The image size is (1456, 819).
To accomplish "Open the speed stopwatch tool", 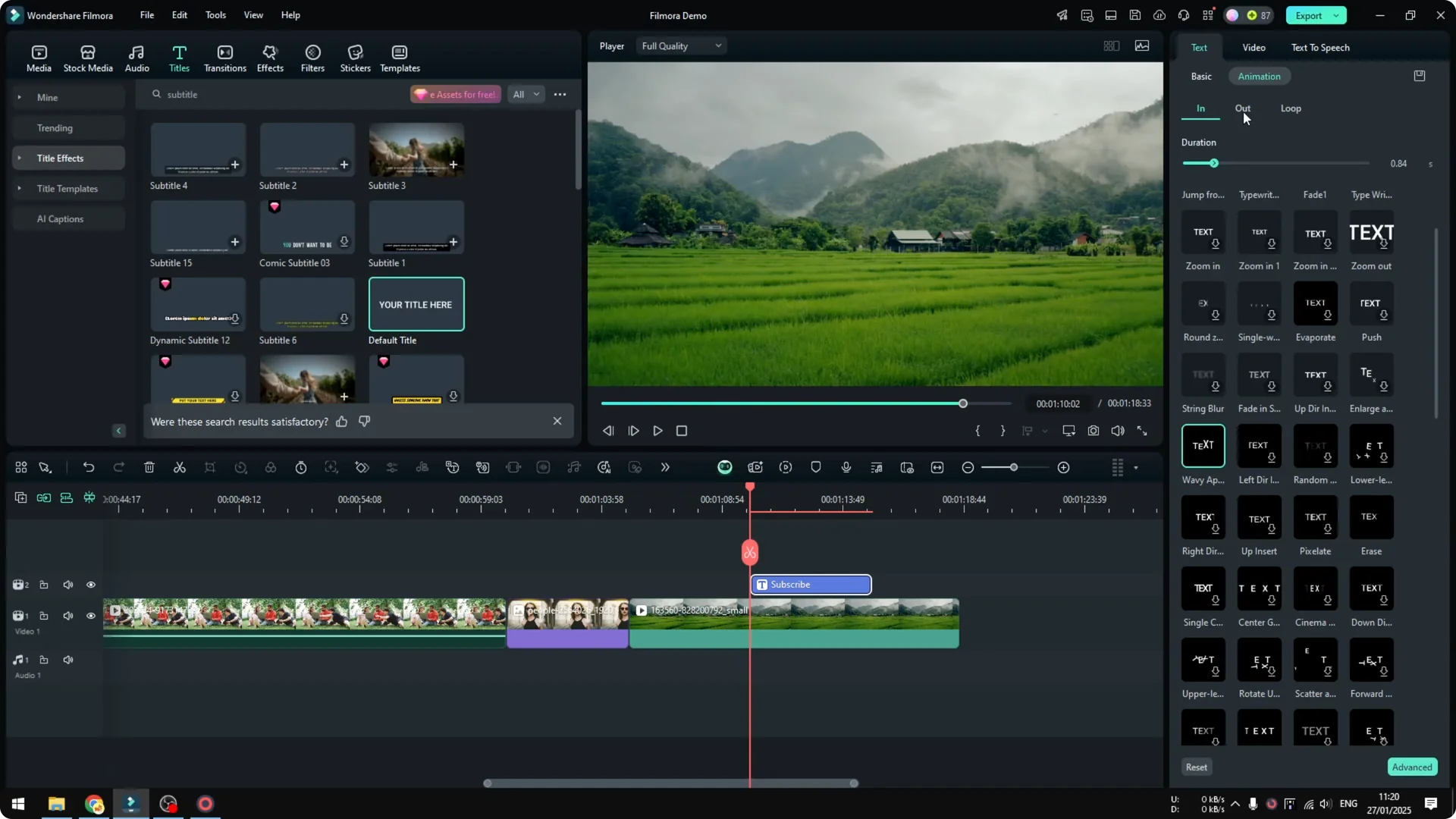I will click(x=301, y=467).
